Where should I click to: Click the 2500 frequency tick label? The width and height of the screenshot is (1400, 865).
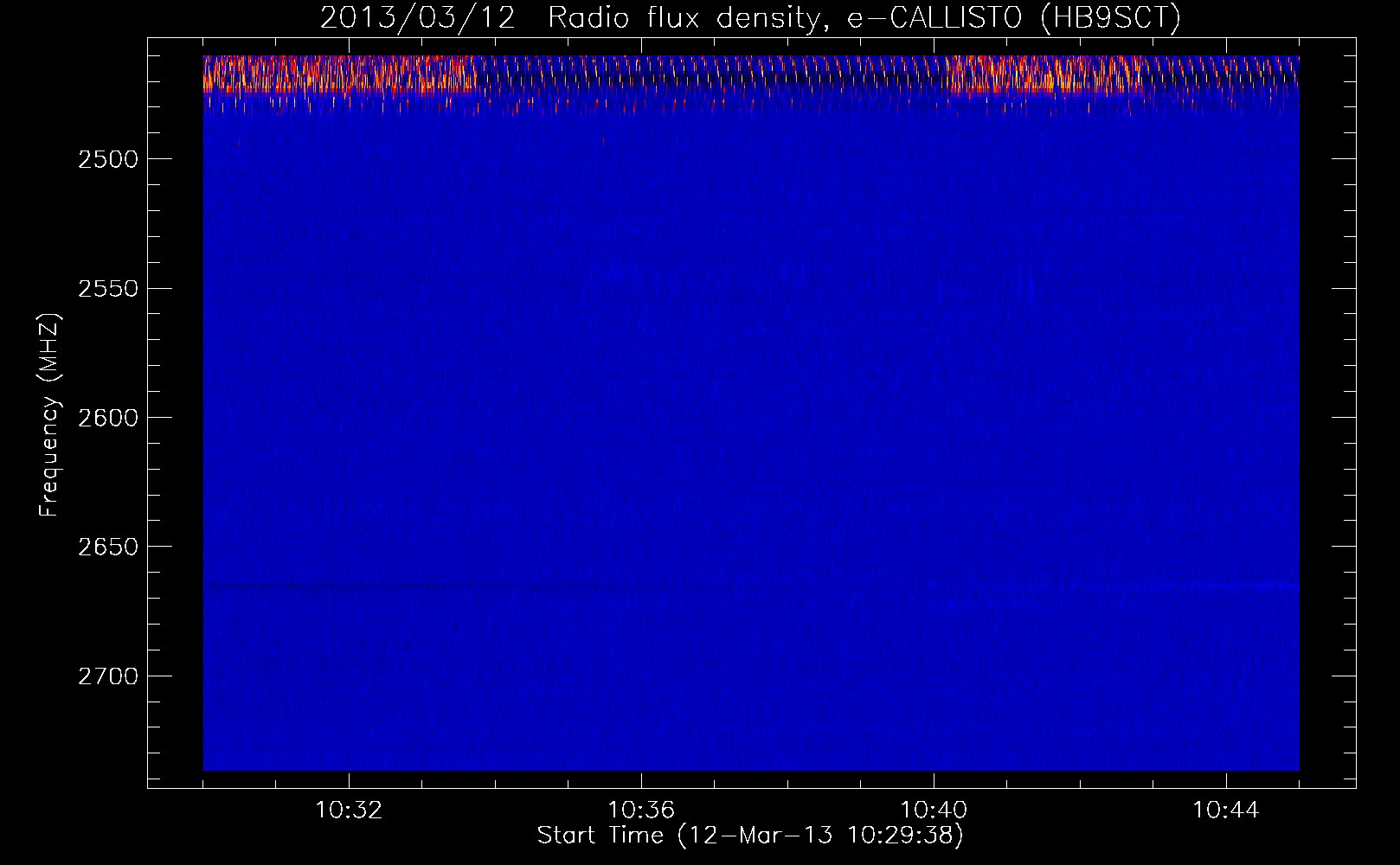pos(108,159)
